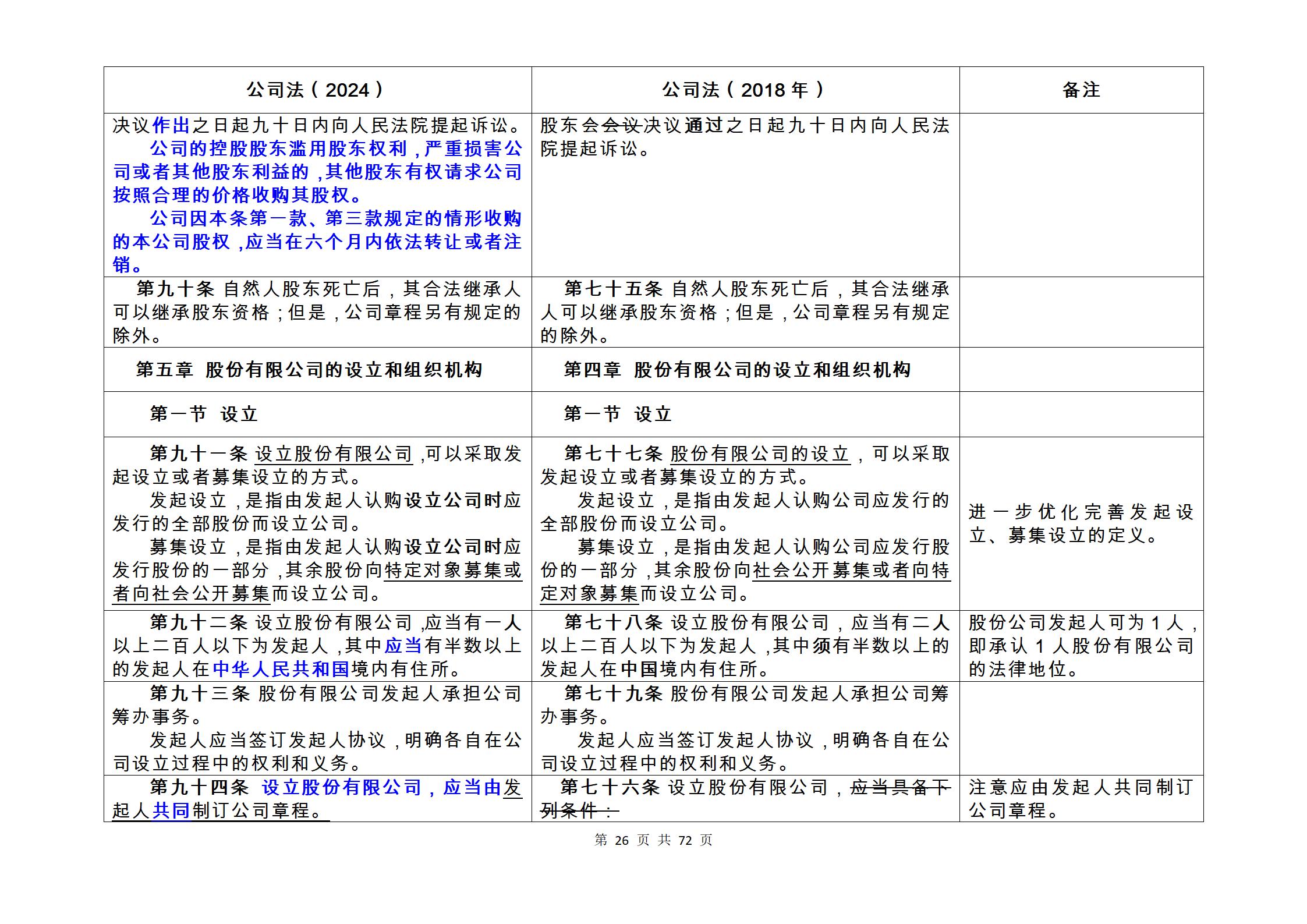Click the 公司法（2018 年）column header
The width and height of the screenshot is (1307, 924).
(745, 90)
